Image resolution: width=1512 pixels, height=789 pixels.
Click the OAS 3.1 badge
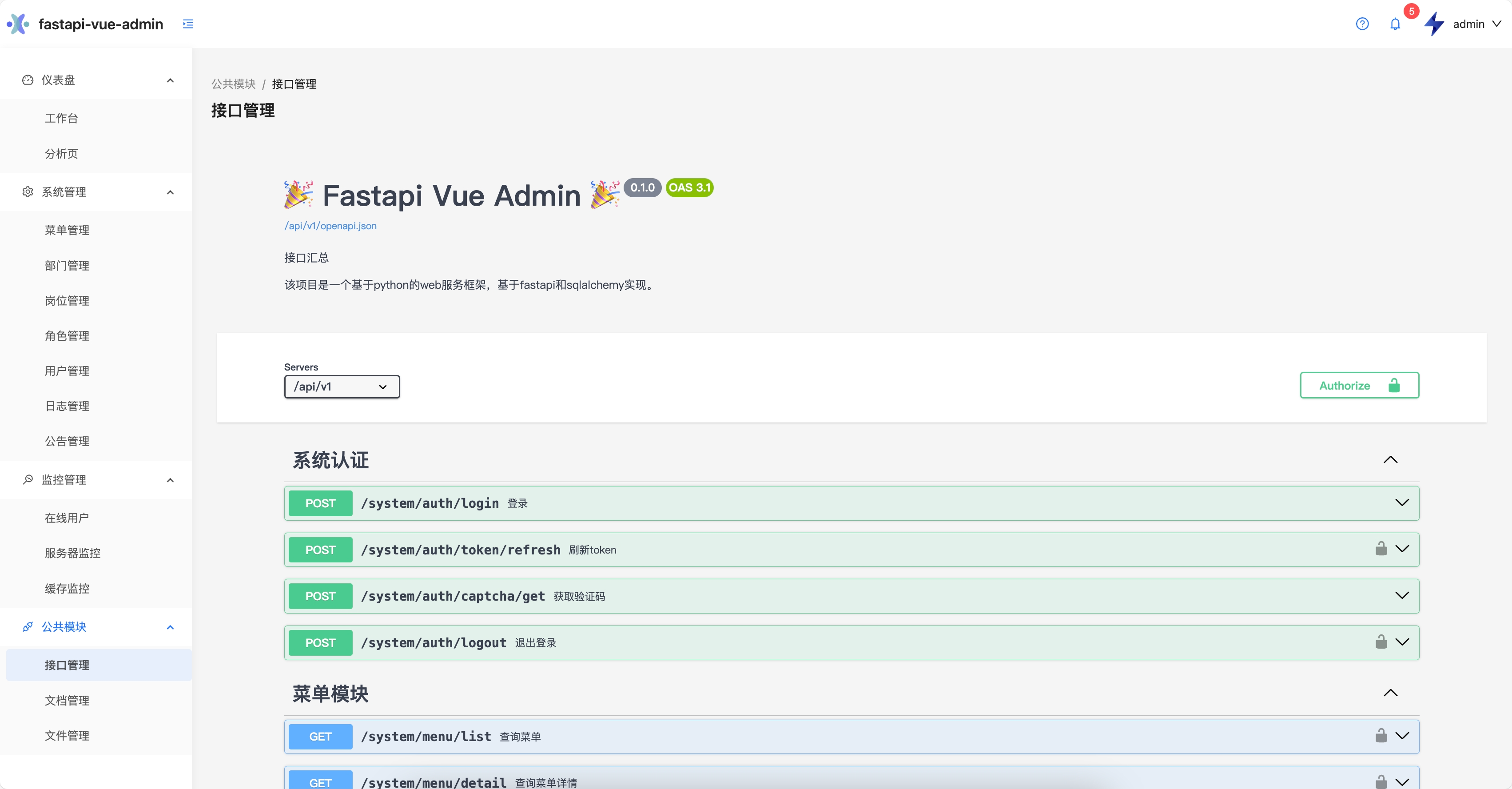tap(690, 187)
